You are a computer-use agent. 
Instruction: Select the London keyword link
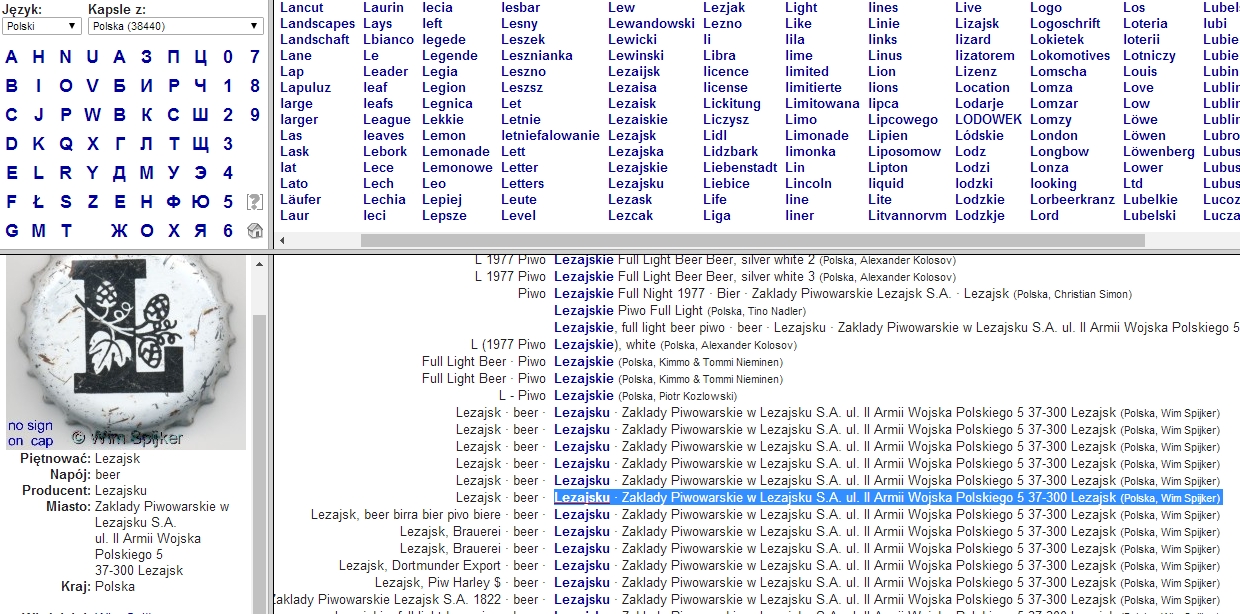[1054, 135]
